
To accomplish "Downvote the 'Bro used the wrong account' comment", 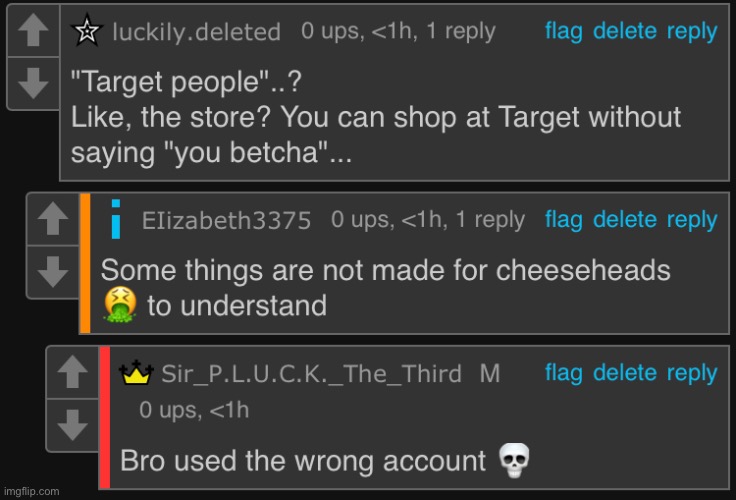I will tap(72, 425).
